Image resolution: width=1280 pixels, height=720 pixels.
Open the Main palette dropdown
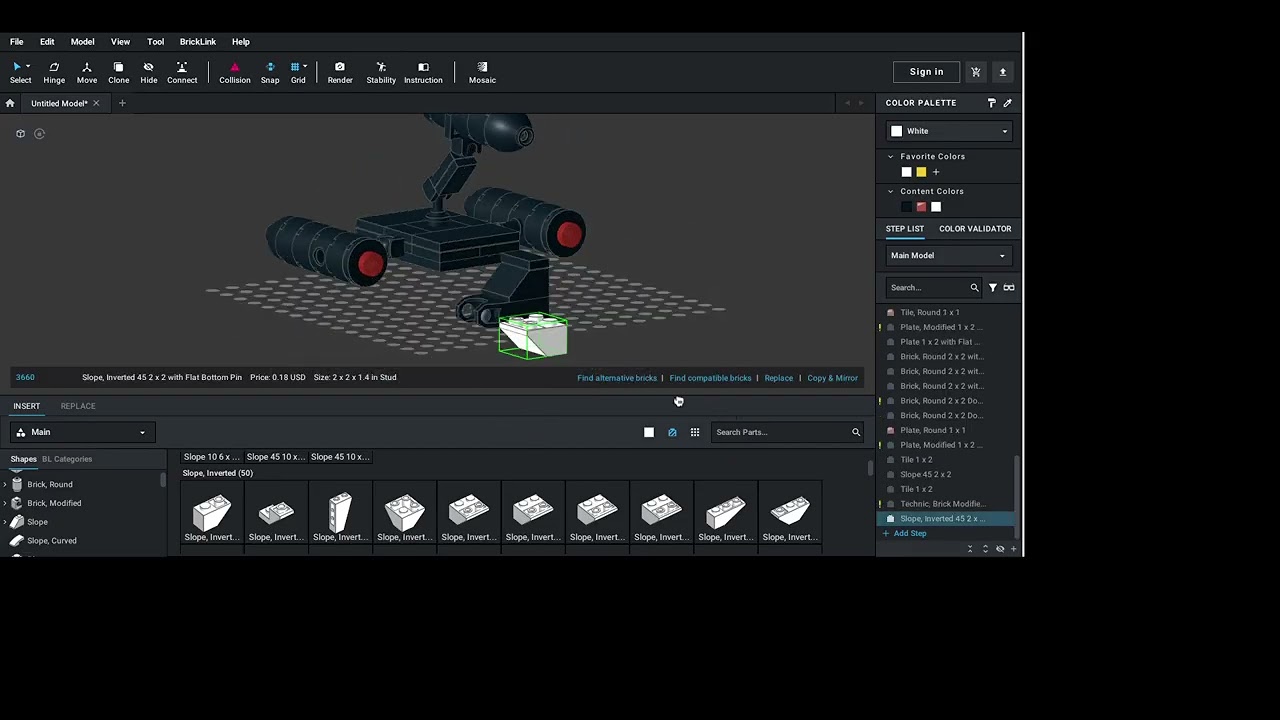[x=82, y=432]
